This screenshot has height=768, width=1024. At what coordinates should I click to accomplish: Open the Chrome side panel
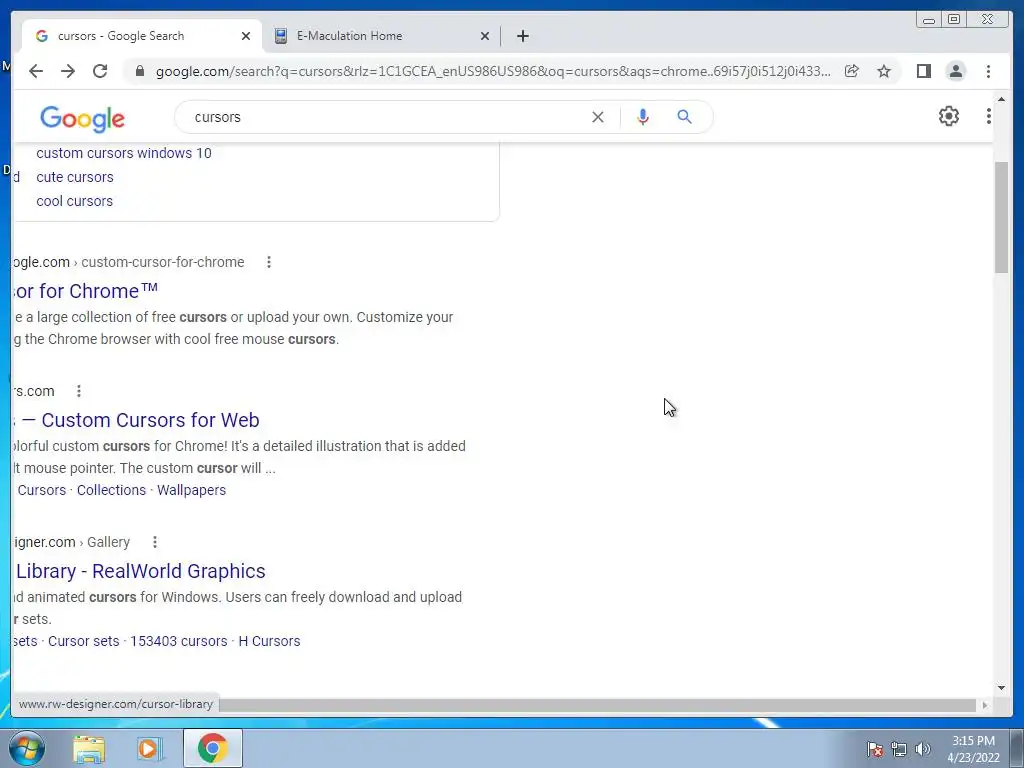(x=923, y=71)
